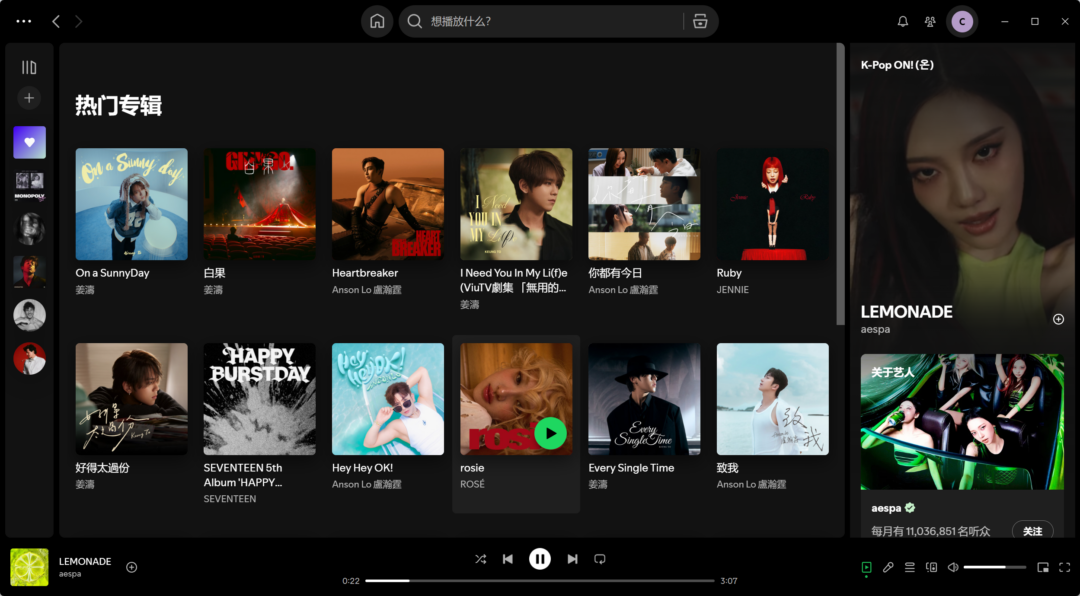The height and width of the screenshot is (596, 1080).
Task: Open the red-background artist in sidebar
Action: pos(30,359)
